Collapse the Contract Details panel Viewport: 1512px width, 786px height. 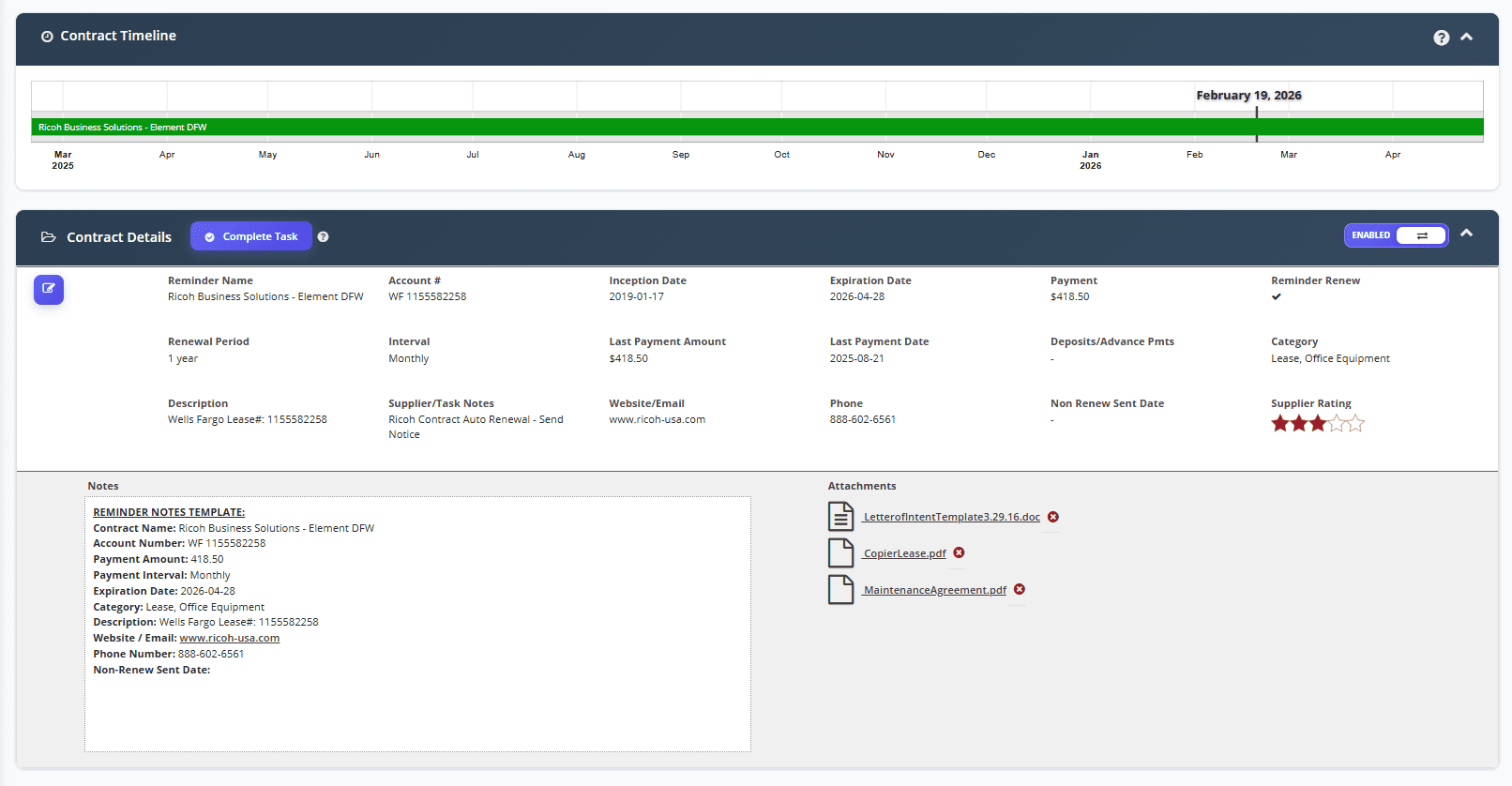pos(1467,234)
